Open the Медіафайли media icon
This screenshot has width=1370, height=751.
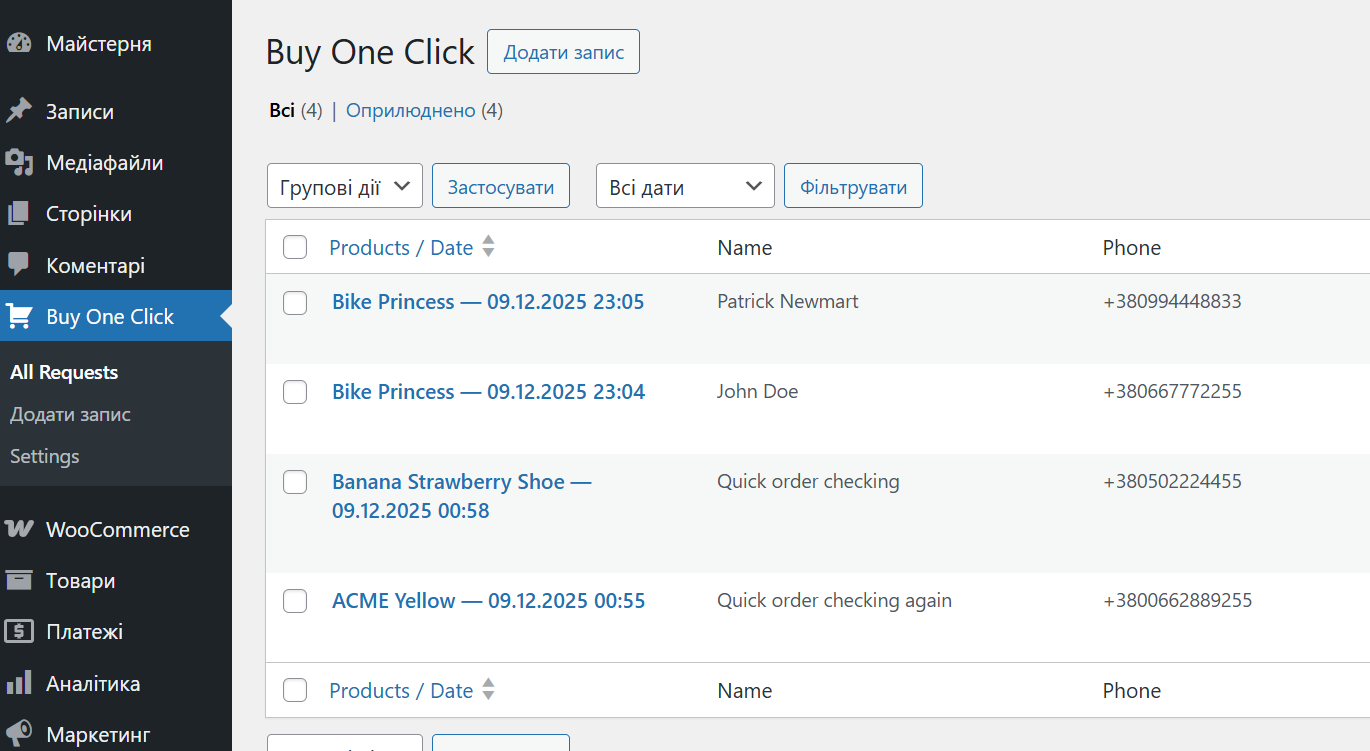click(x=18, y=162)
